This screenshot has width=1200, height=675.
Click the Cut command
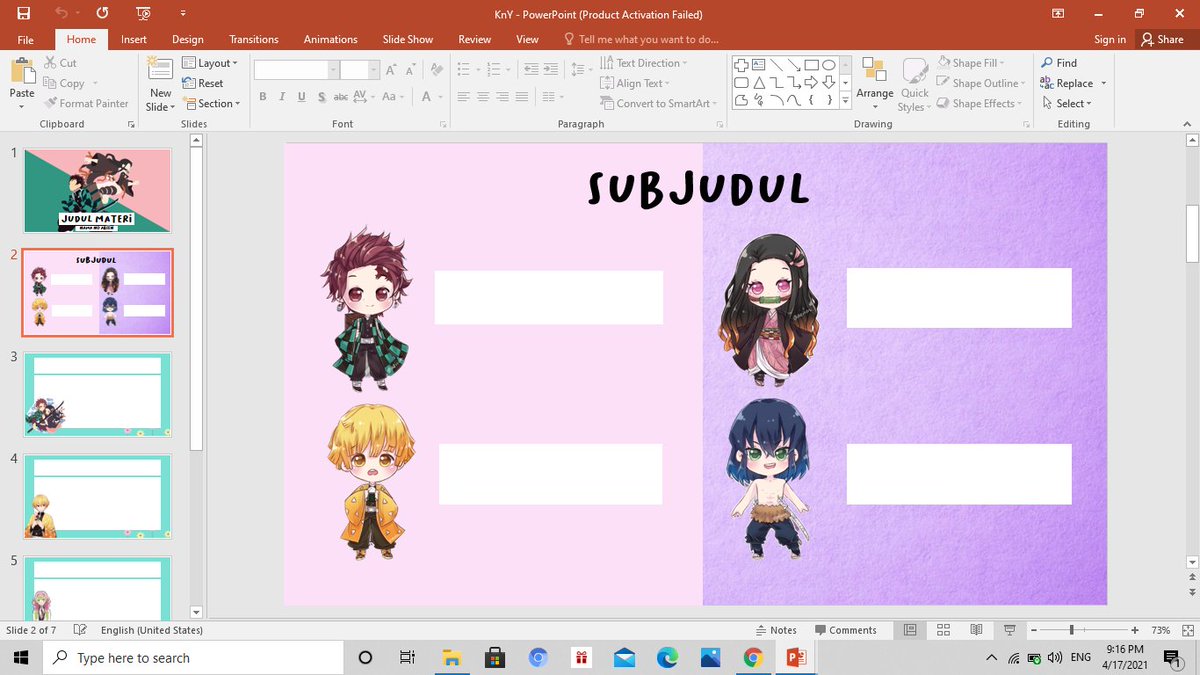[x=60, y=63]
